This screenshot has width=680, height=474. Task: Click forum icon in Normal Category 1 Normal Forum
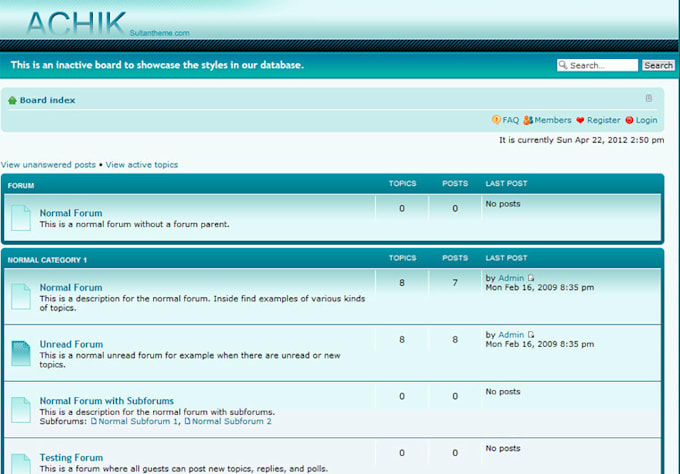click(21, 297)
